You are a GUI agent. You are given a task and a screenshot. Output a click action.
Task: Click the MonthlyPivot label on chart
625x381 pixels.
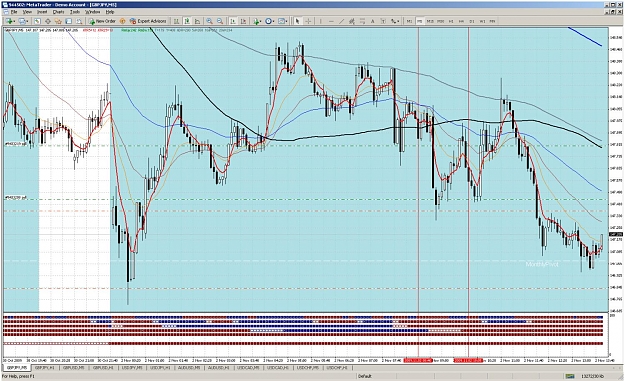click(542, 264)
